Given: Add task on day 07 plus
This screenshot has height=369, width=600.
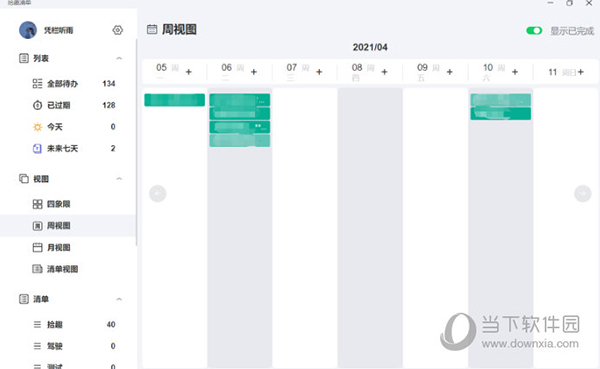Looking at the screenshot, I should 319,72.
